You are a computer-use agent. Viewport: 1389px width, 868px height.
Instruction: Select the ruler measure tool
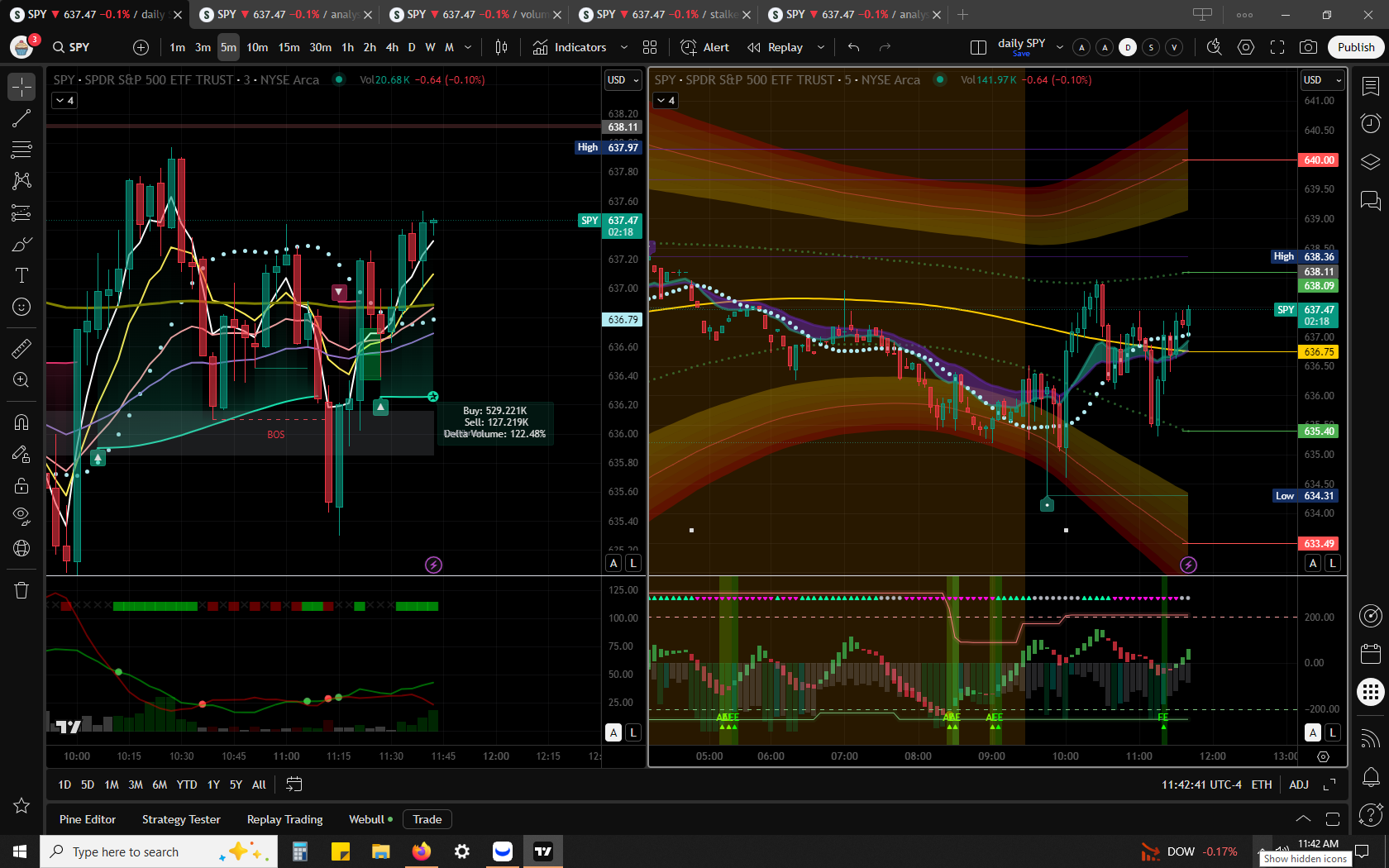(x=21, y=348)
